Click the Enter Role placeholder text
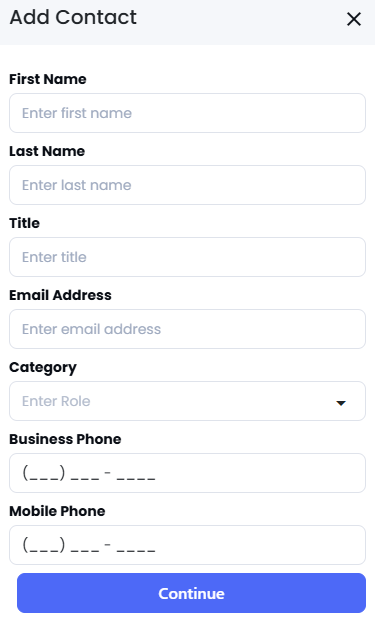Screen dimensions: 375x623 coord(56,401)
